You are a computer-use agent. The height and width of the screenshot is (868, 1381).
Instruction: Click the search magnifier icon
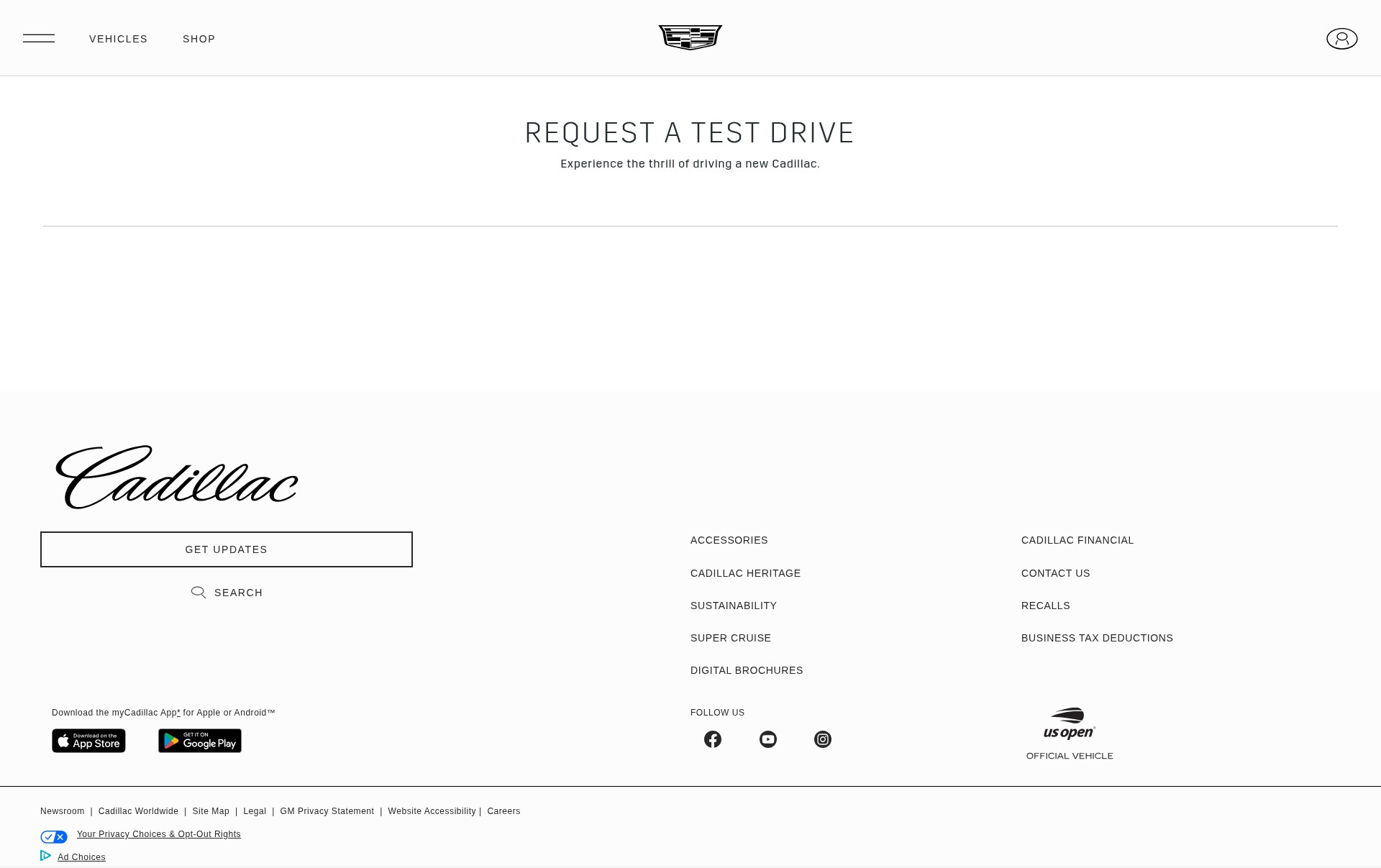199,592
